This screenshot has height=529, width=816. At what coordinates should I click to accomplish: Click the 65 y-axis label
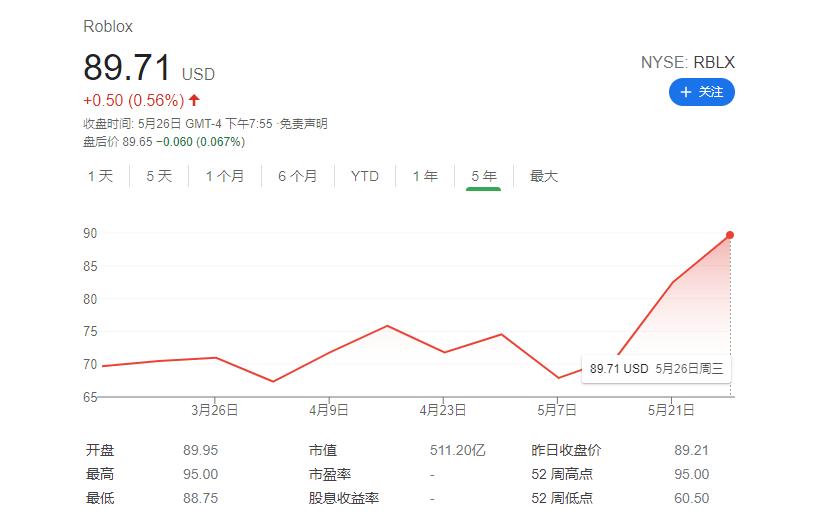click(x=90, y=397)
